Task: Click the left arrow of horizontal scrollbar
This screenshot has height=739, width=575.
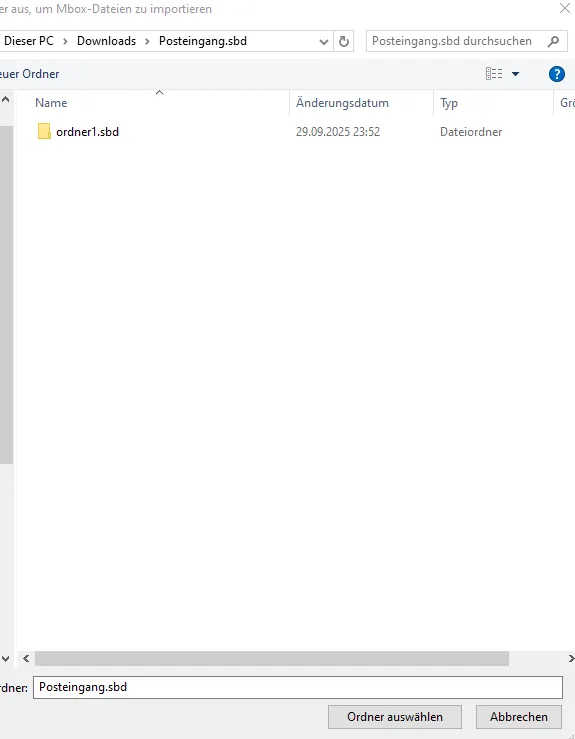Action: (26, 658)
